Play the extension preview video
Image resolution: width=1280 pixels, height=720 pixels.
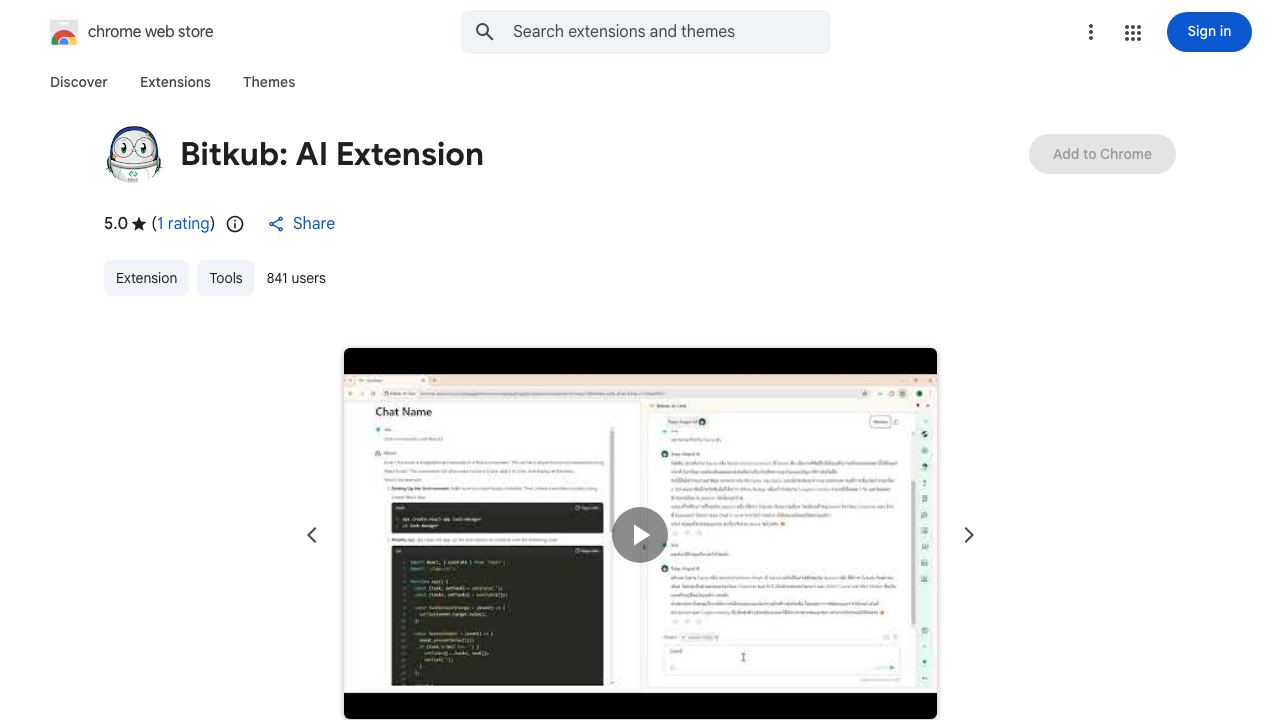[x=640, y=535]
